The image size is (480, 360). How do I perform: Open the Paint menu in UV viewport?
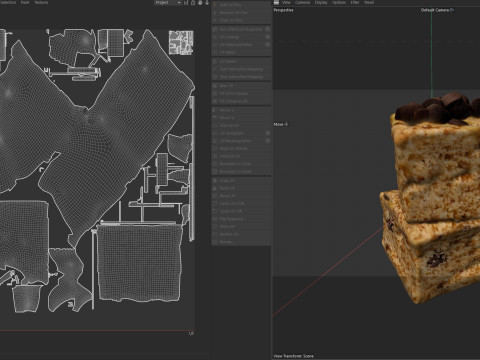point(25,2)
